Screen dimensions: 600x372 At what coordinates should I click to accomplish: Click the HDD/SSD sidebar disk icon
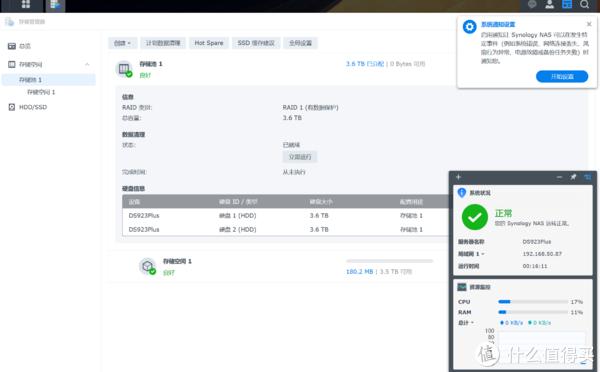tap(12, 107)
